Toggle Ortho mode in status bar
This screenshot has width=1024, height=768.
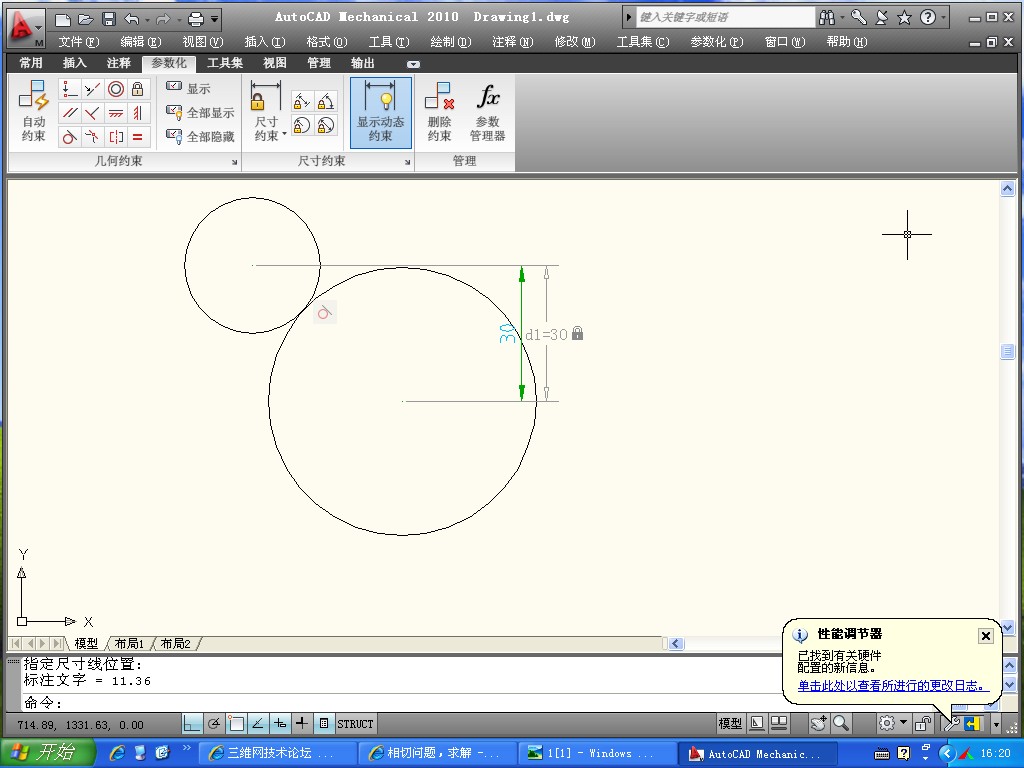191,724
